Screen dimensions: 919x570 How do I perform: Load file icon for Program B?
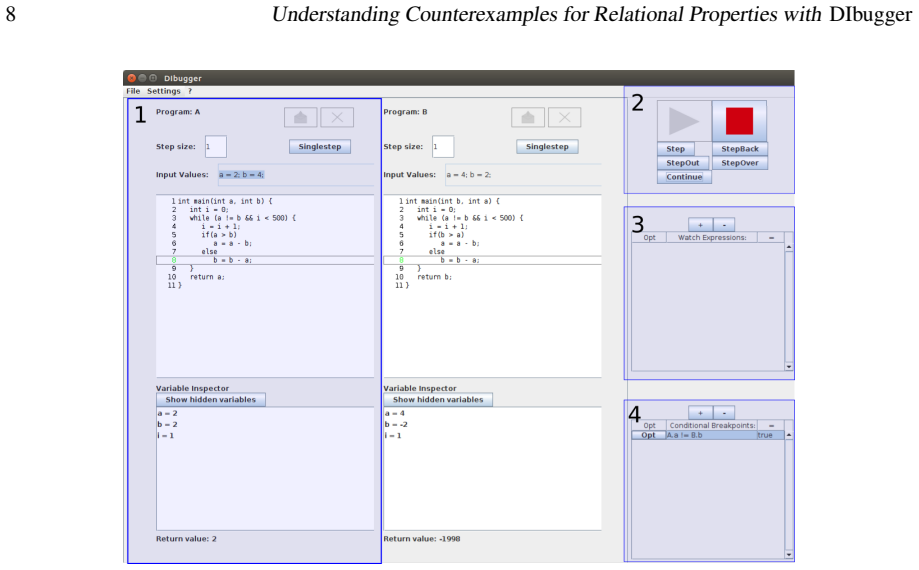click(528, 117)
